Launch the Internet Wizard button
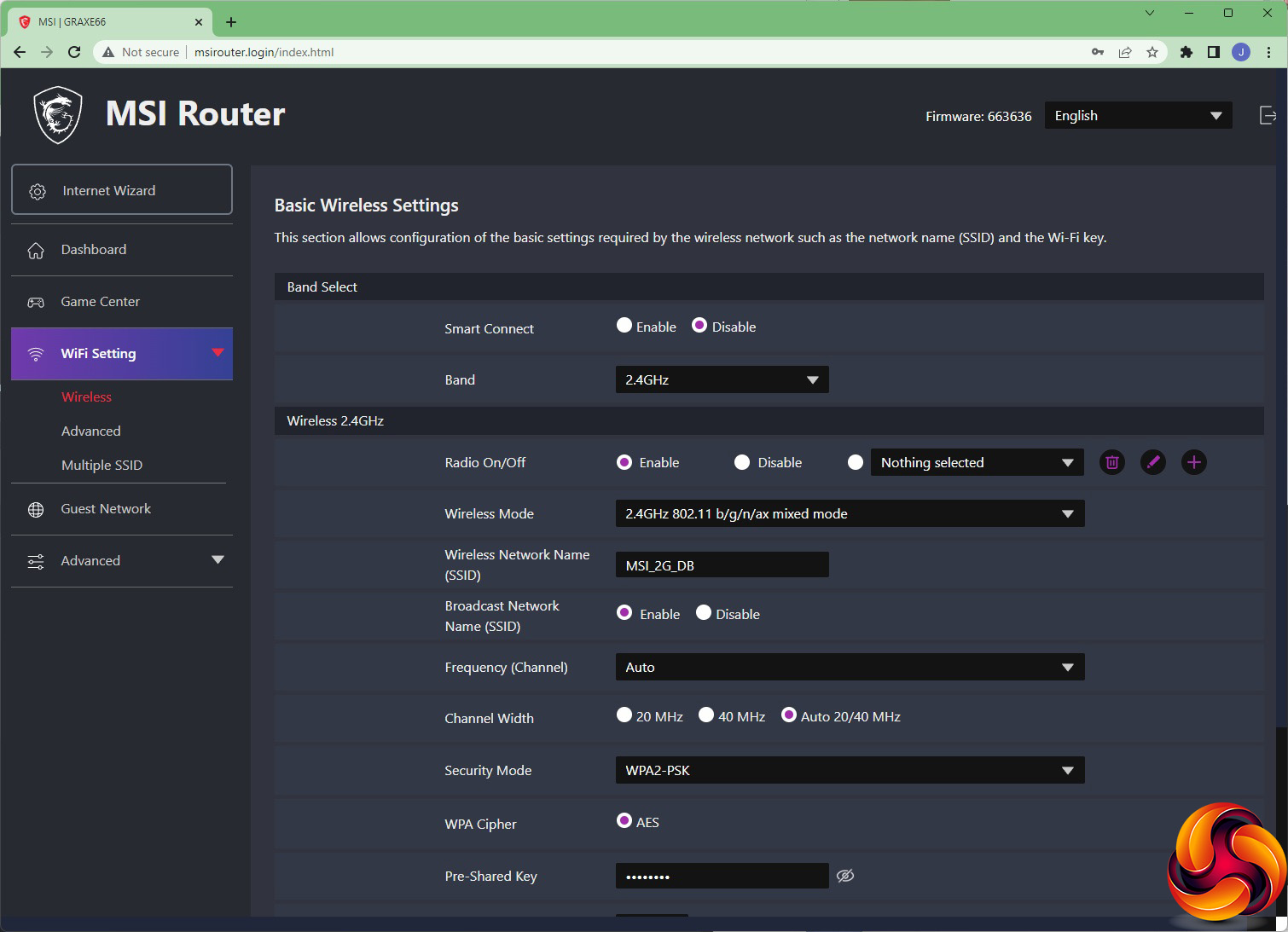1288x932 pixels. (x=122, y=190)
